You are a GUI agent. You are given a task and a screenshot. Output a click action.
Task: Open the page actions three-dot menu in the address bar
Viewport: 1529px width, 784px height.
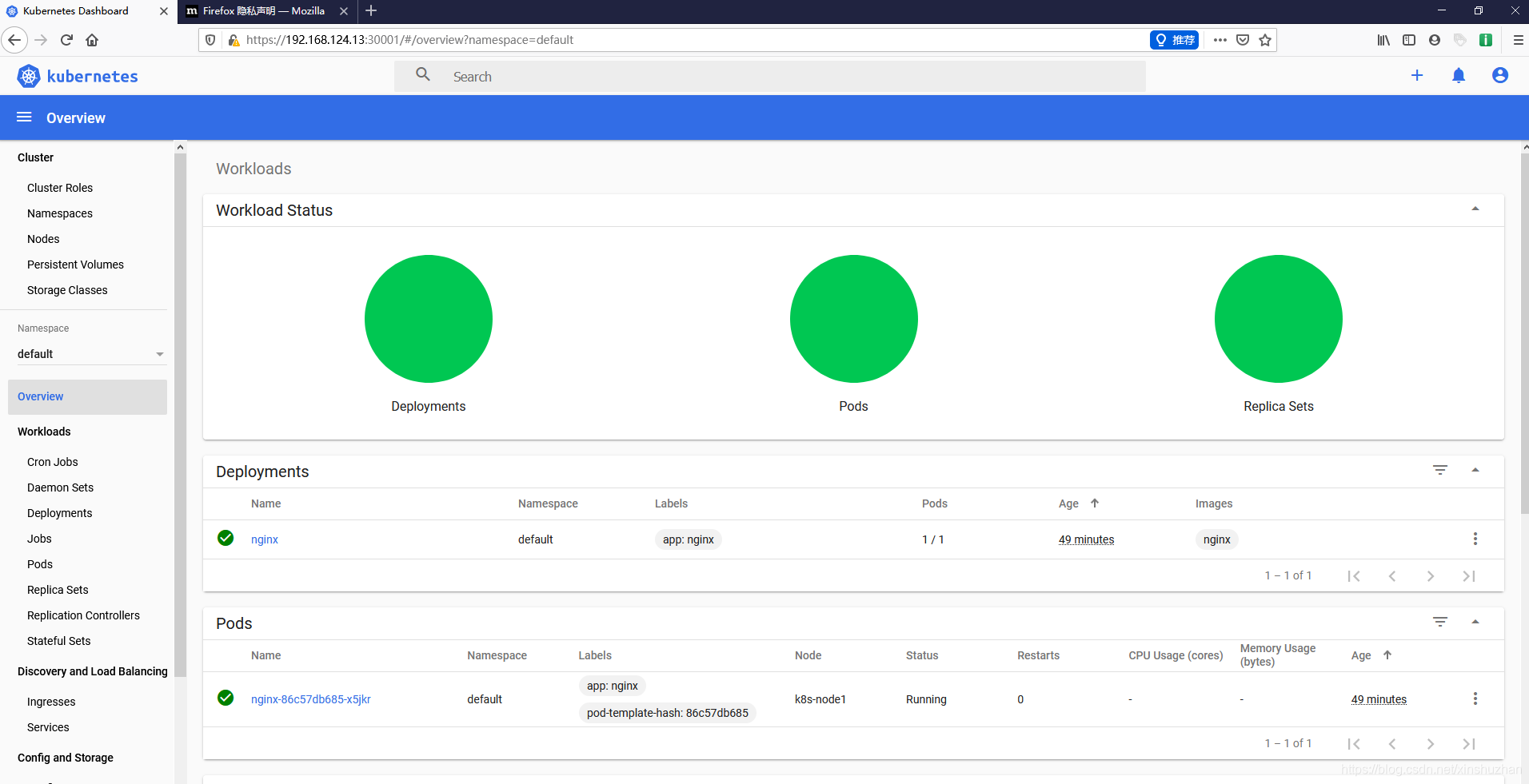point(1220,40)
